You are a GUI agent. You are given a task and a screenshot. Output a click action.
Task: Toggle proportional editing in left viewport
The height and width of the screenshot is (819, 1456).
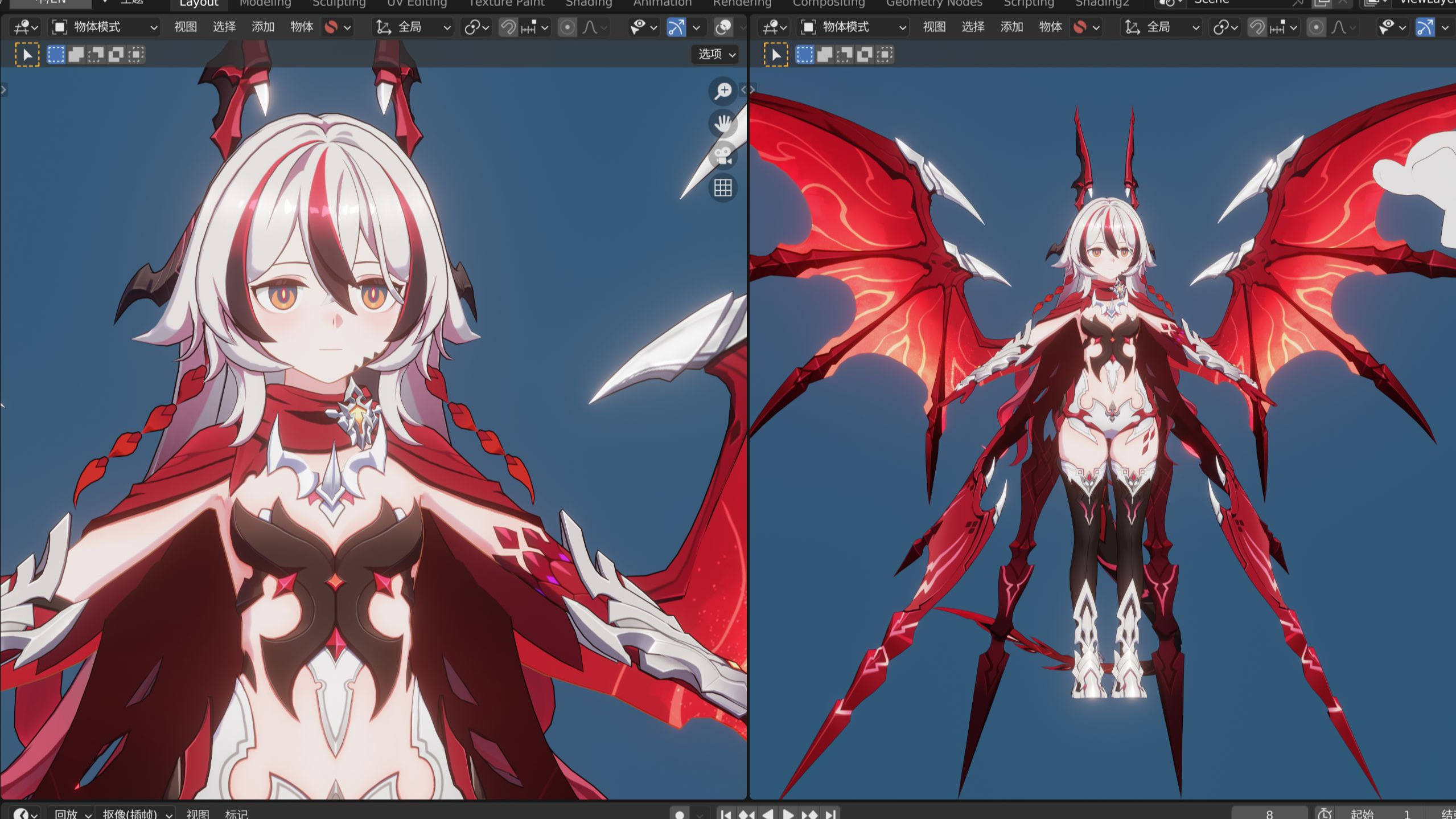click(x=567, y=27)
